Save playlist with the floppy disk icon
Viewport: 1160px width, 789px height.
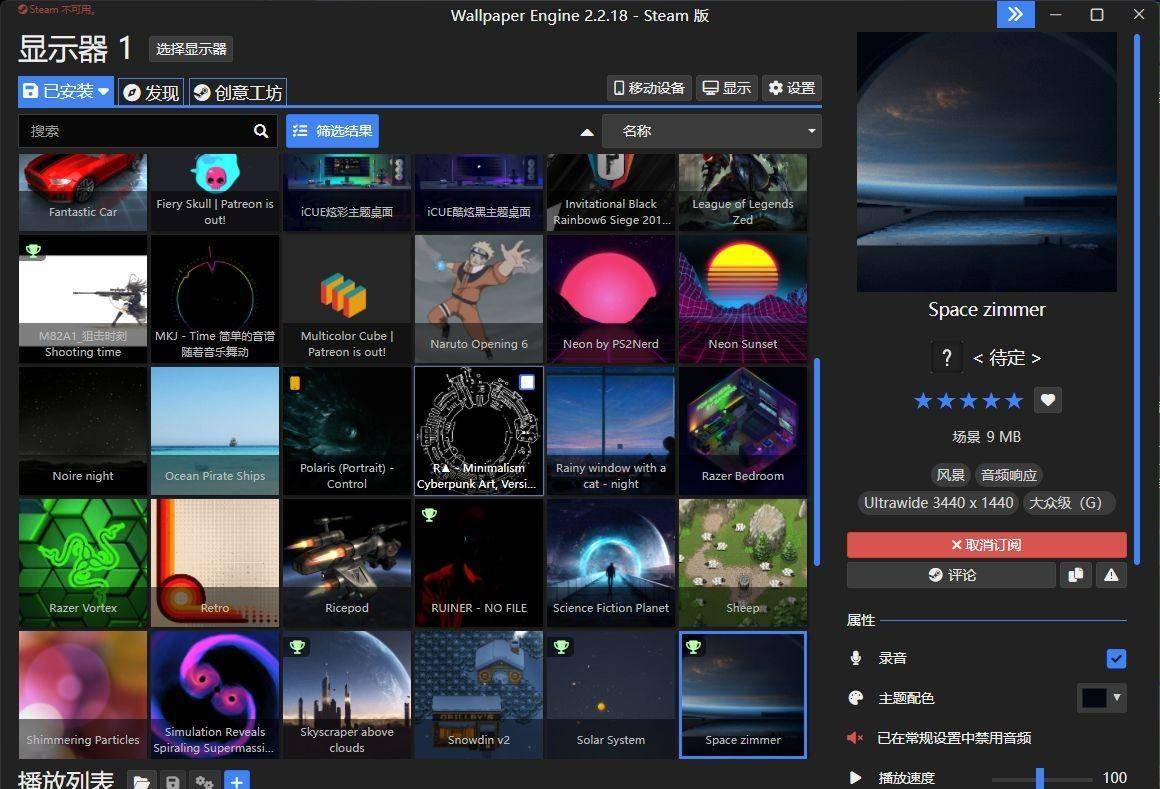pos(172,781)
